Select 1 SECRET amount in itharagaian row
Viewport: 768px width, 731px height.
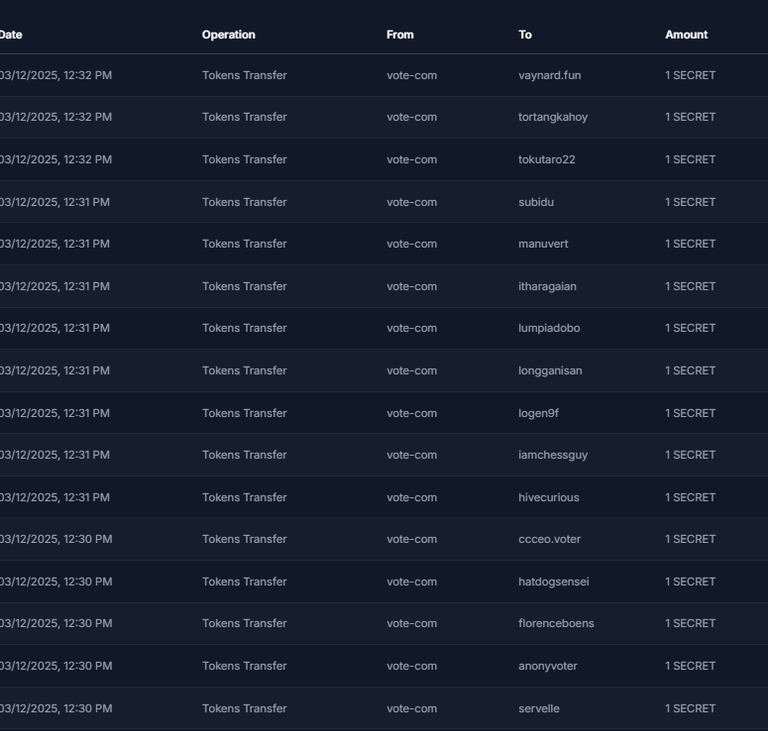(x=690, y=287)
